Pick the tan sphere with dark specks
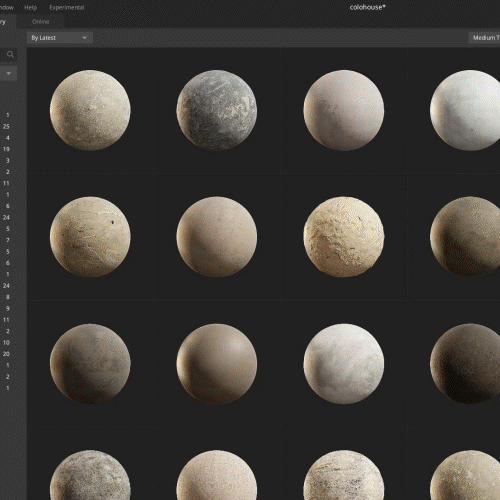Image resolution: width=500 pixels, height=500 pixels. pyautogui.click(x=90, y=237)
